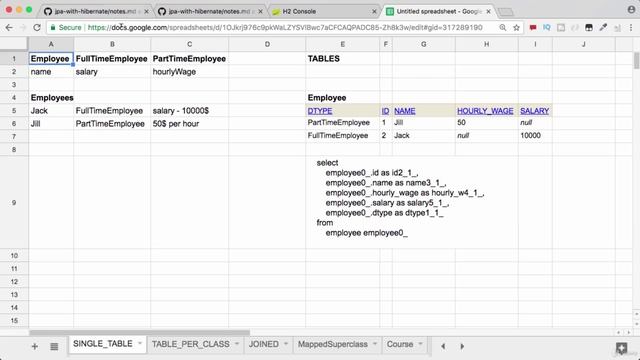
Task: Open the TABLE_PER_CLASS tab dropdown arrow
Action: (x=237, y=344)
